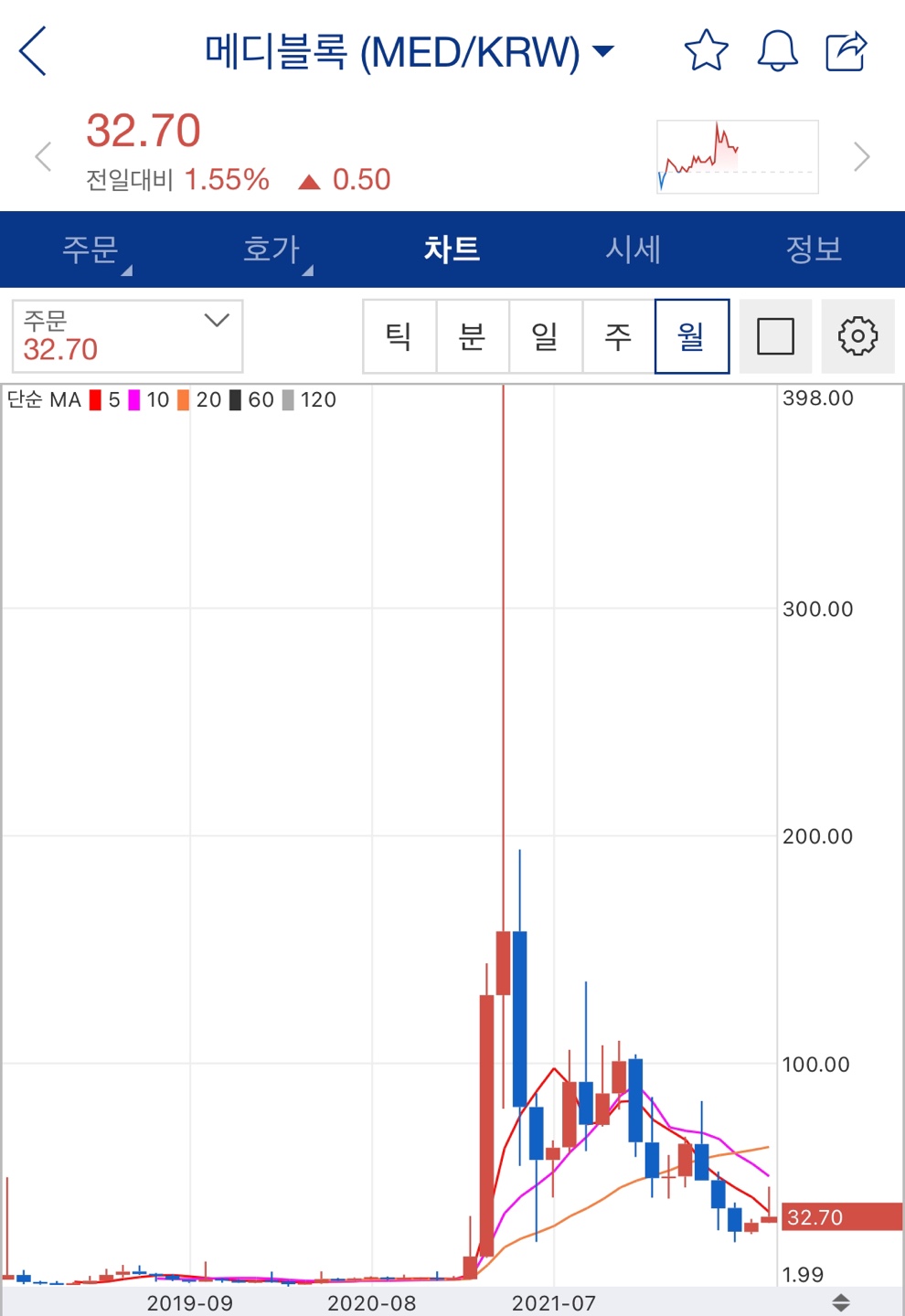Expand the 주문 32.70 order dropdown
Screen dimensions: 905x1316
tap(127, 336)
